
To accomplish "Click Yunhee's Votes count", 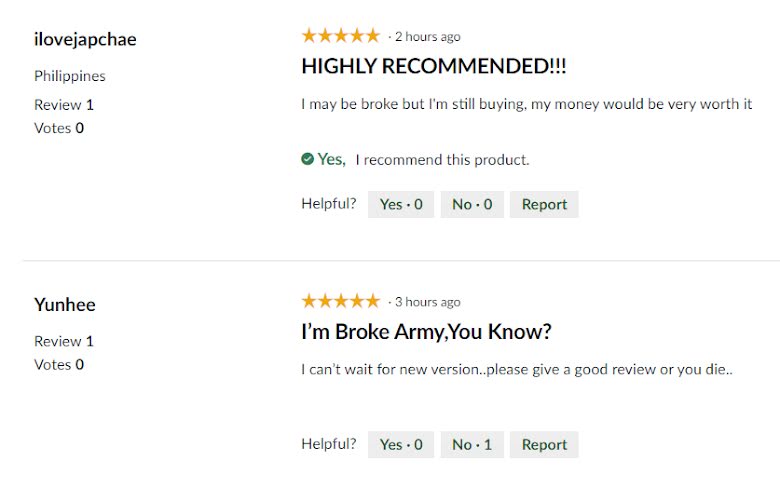I will (59, 365).
